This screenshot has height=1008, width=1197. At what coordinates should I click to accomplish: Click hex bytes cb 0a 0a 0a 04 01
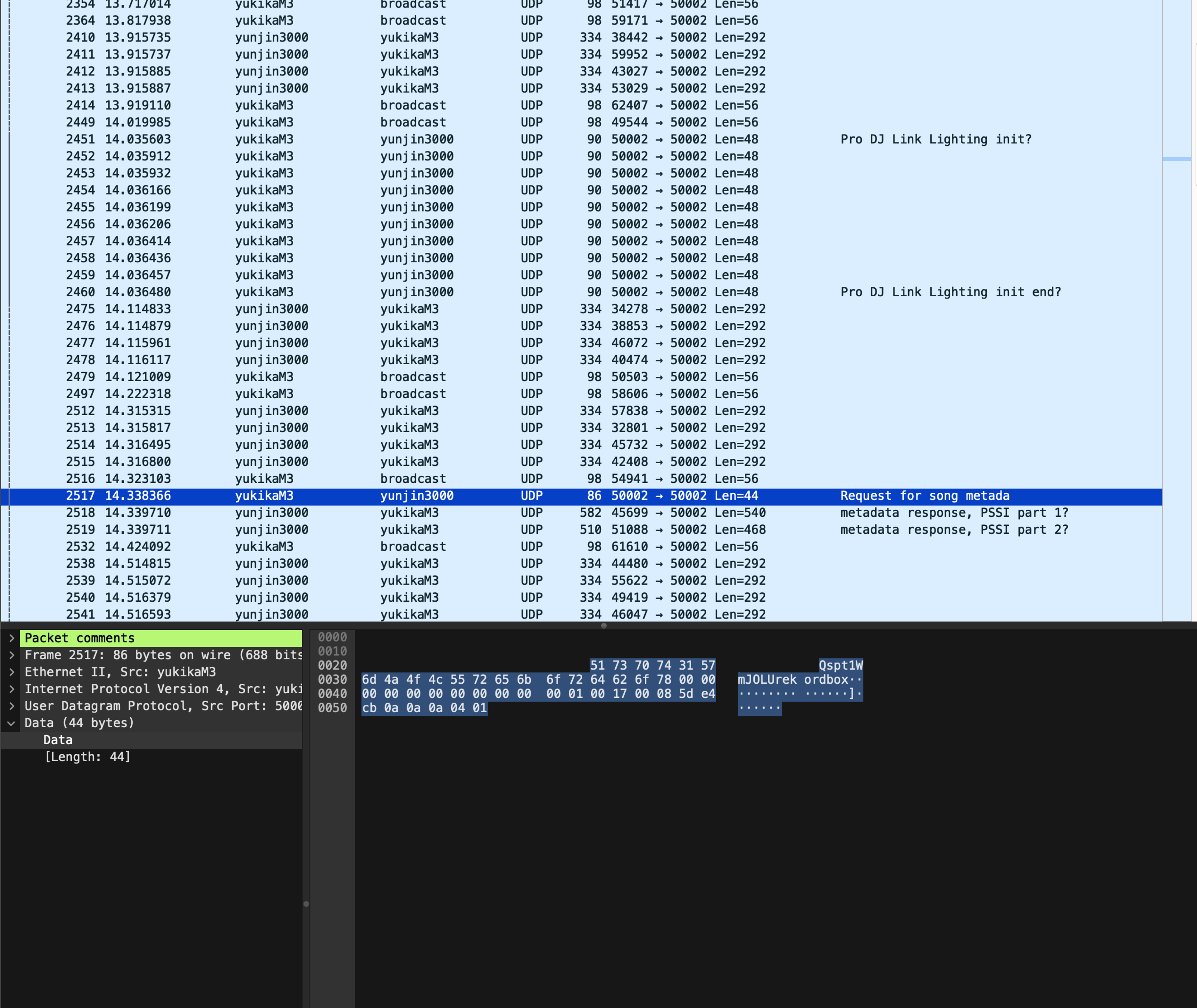pyautogui.click(x=424, y=709)
